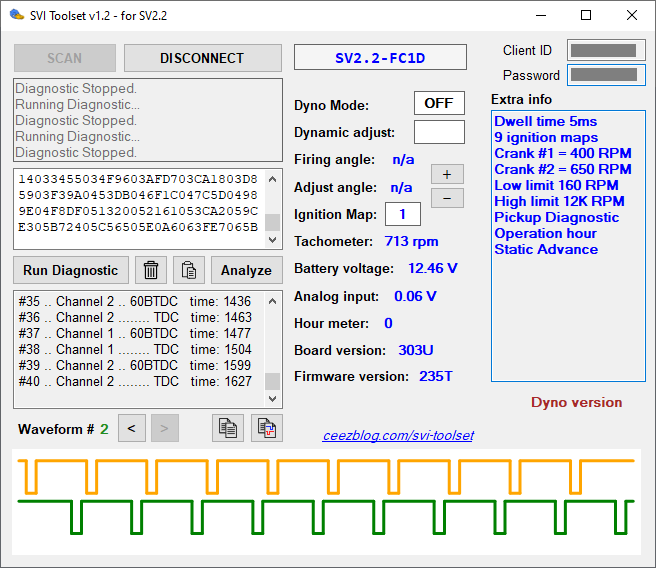Click Firmware version value 235T

click(x=436, y=376)
